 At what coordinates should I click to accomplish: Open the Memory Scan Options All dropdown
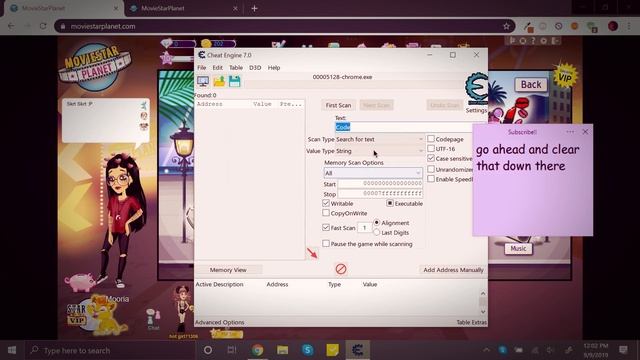(373, 173)
